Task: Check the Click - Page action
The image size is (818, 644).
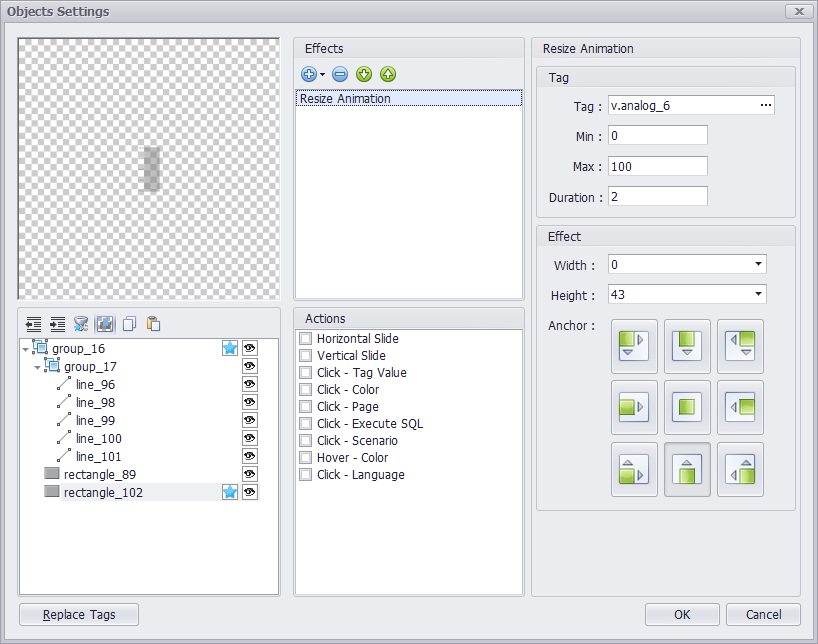Action: click(306, 407)
